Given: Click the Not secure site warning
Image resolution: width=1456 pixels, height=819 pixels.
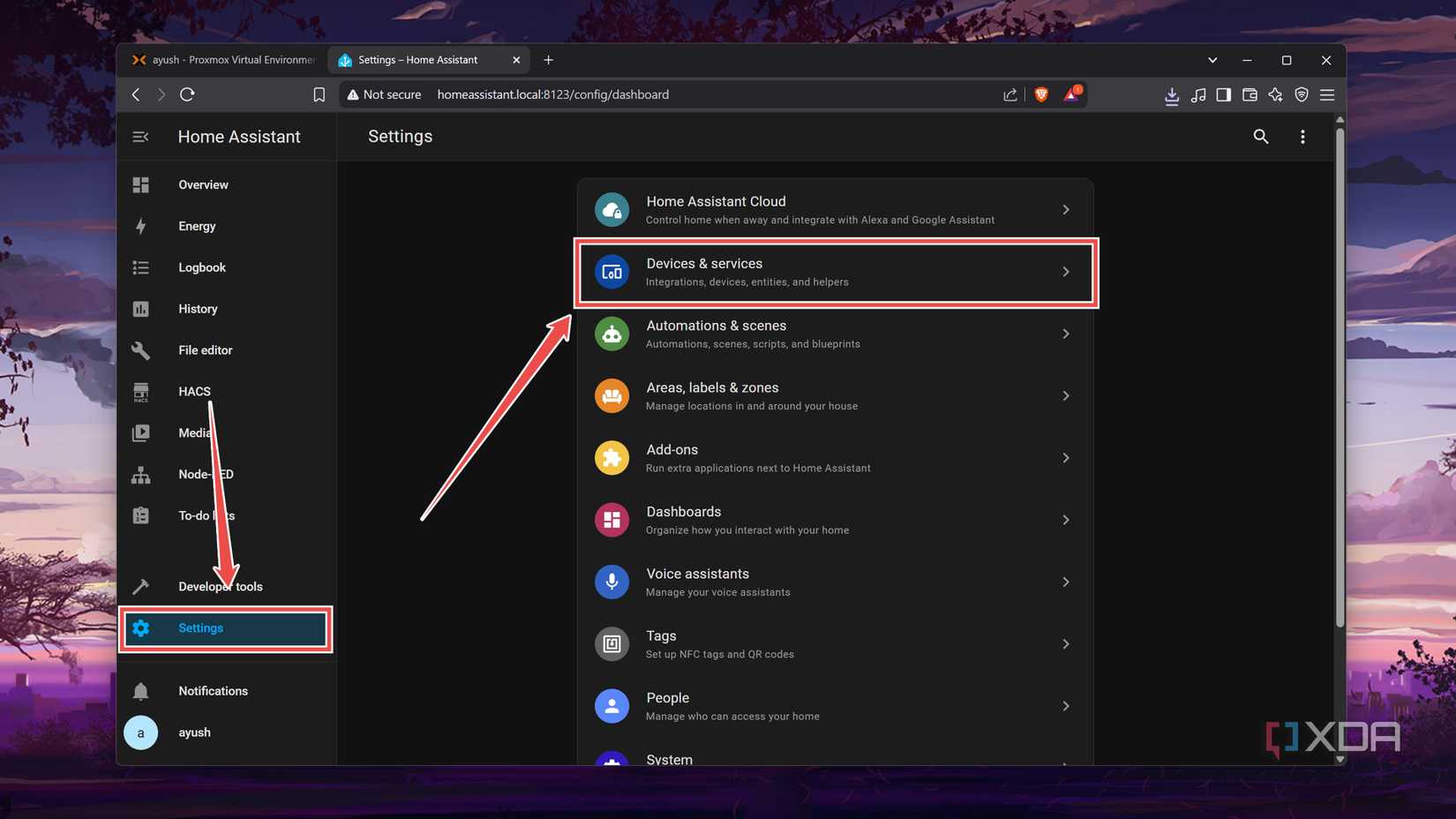Looking at the screenshot, I should 384,94.
